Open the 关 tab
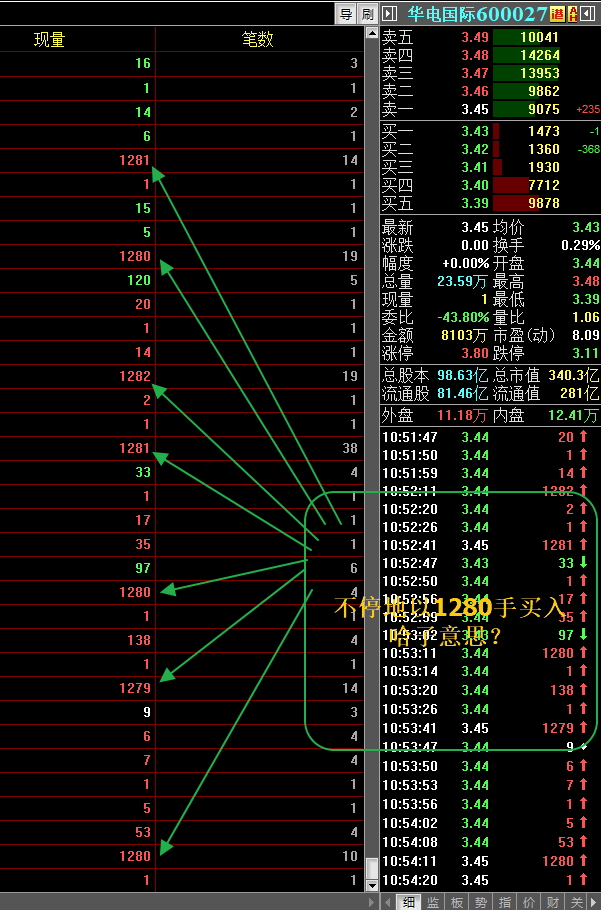 [576, 902]
